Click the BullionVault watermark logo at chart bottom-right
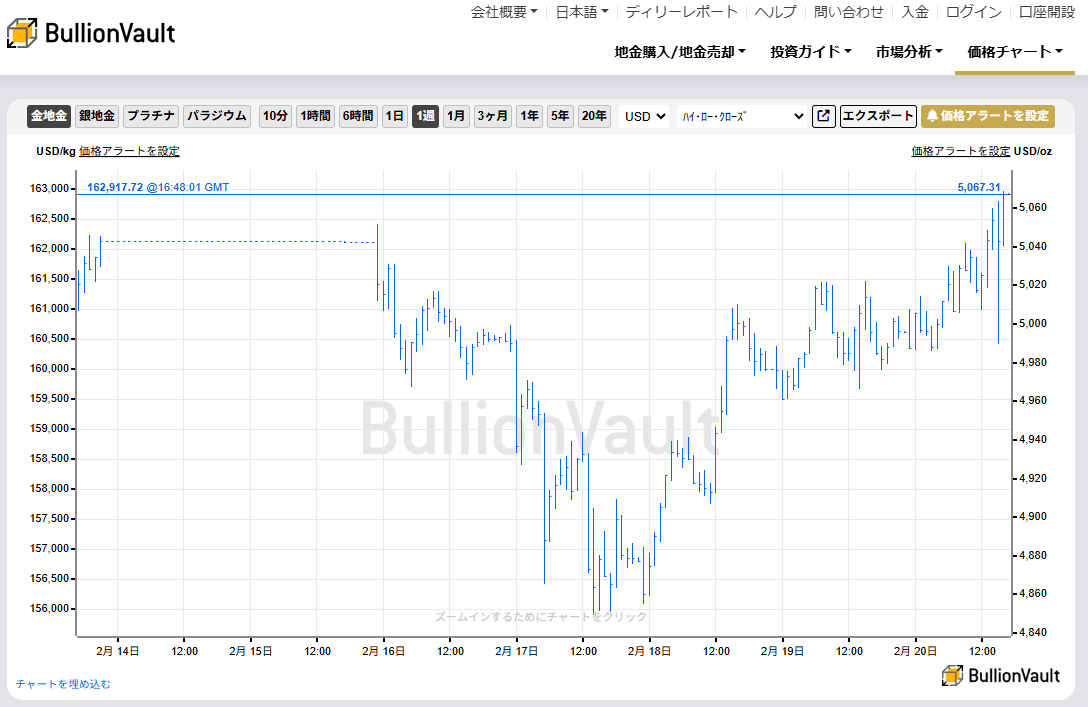This screenshot has height=707, width=1088. pos(1003,676)
